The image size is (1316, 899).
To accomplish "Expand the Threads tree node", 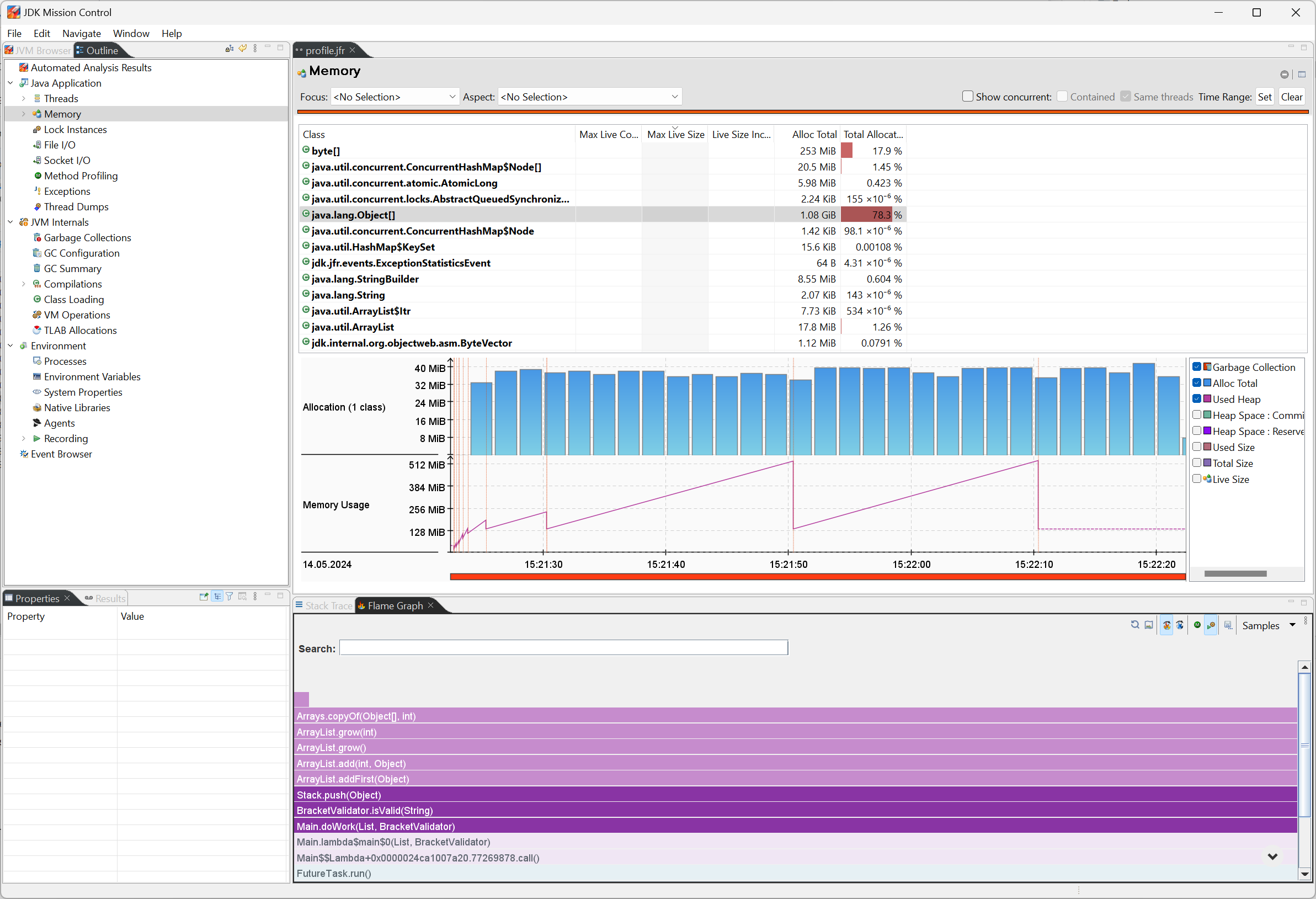I will [23, 99].
